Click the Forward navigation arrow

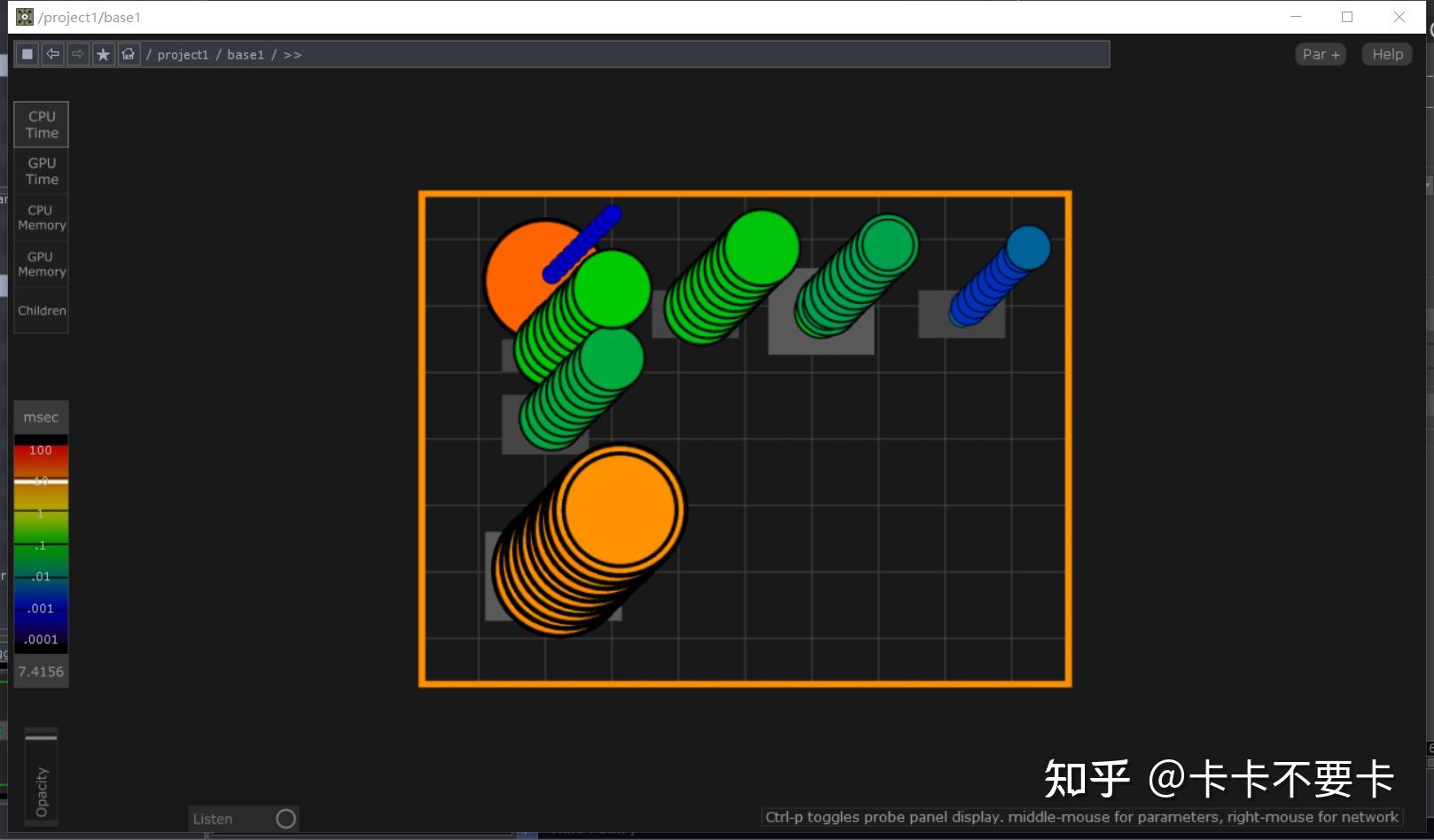click(77, 53)
